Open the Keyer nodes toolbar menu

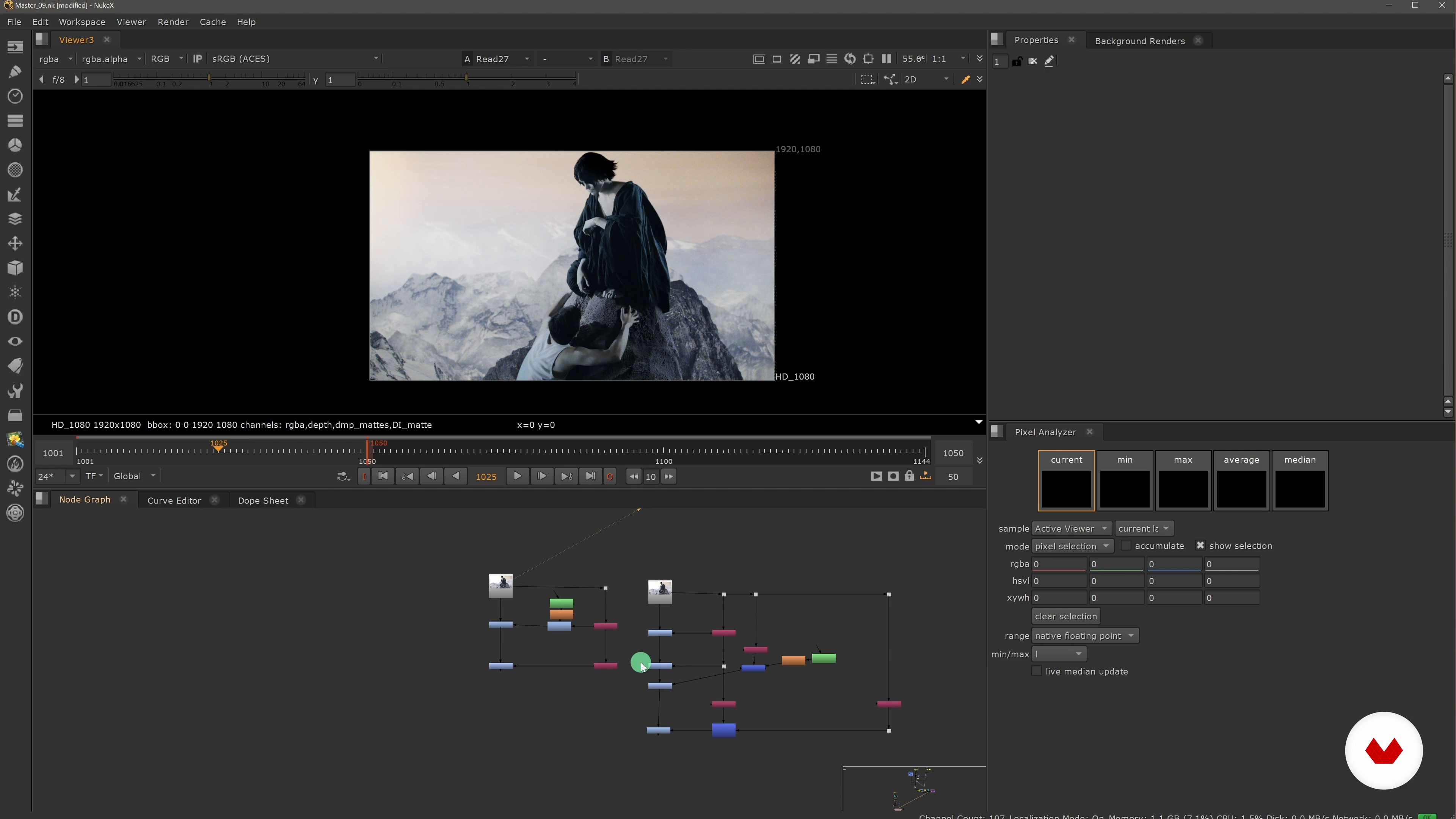15,195
